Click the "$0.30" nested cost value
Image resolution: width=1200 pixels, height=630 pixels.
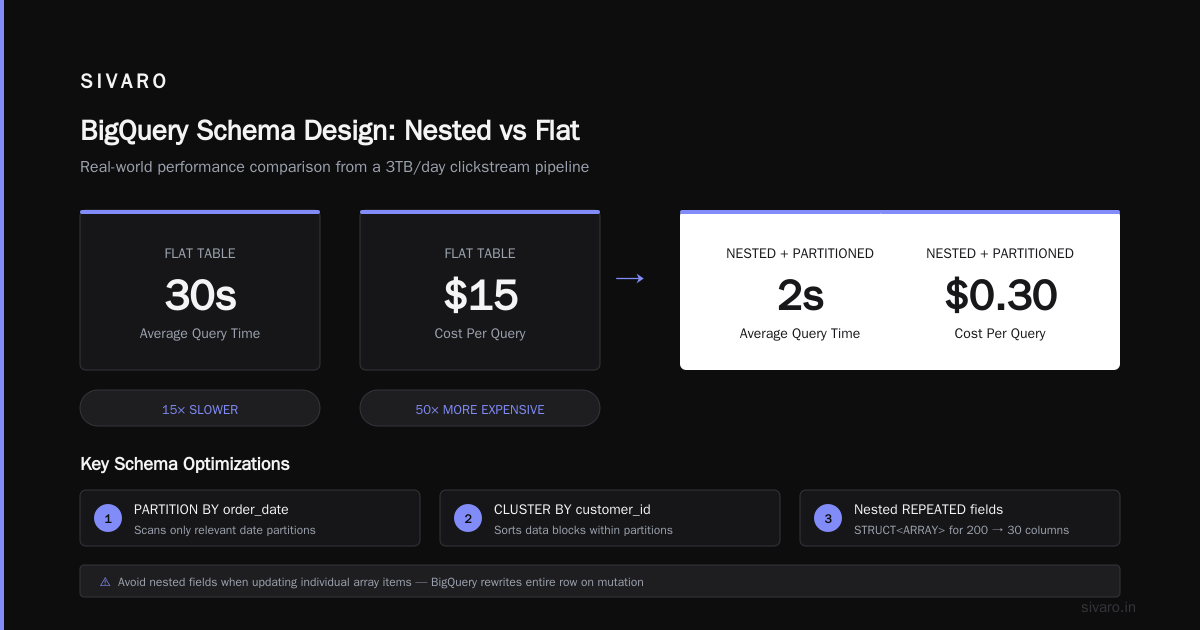point(1000,295)
